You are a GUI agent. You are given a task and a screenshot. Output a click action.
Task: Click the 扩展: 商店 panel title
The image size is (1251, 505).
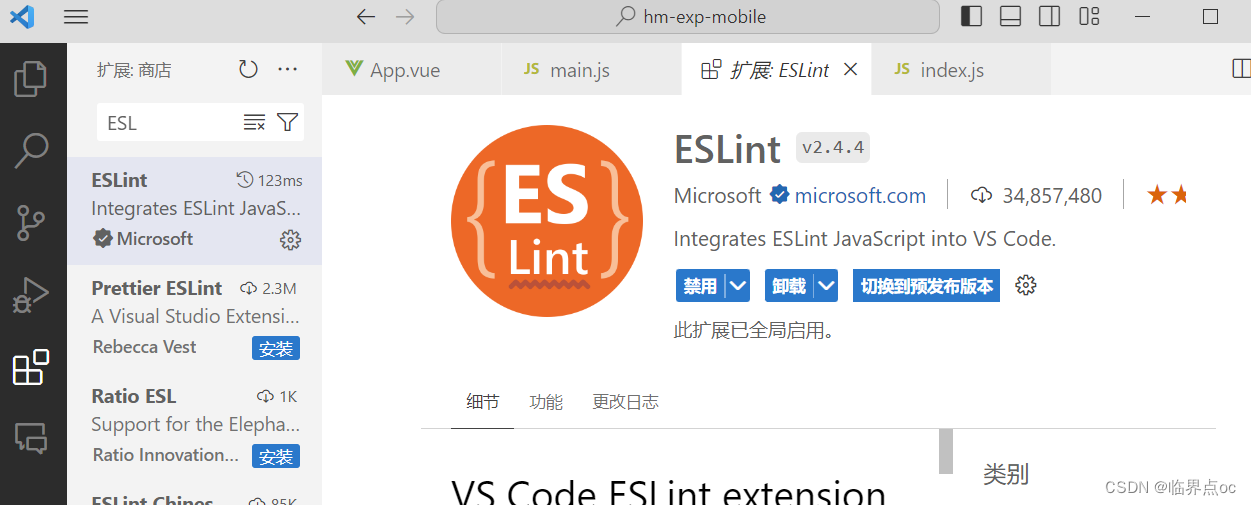pos(134,70)
